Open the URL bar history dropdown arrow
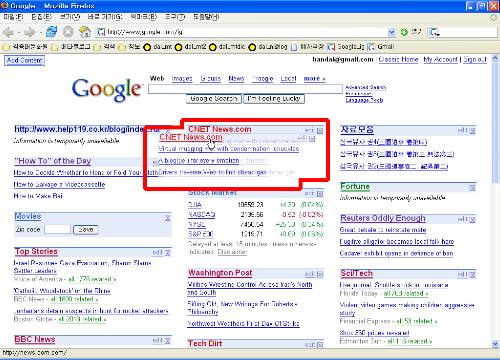This screenshot has height=360, width=500. click(x=392, y=32)
